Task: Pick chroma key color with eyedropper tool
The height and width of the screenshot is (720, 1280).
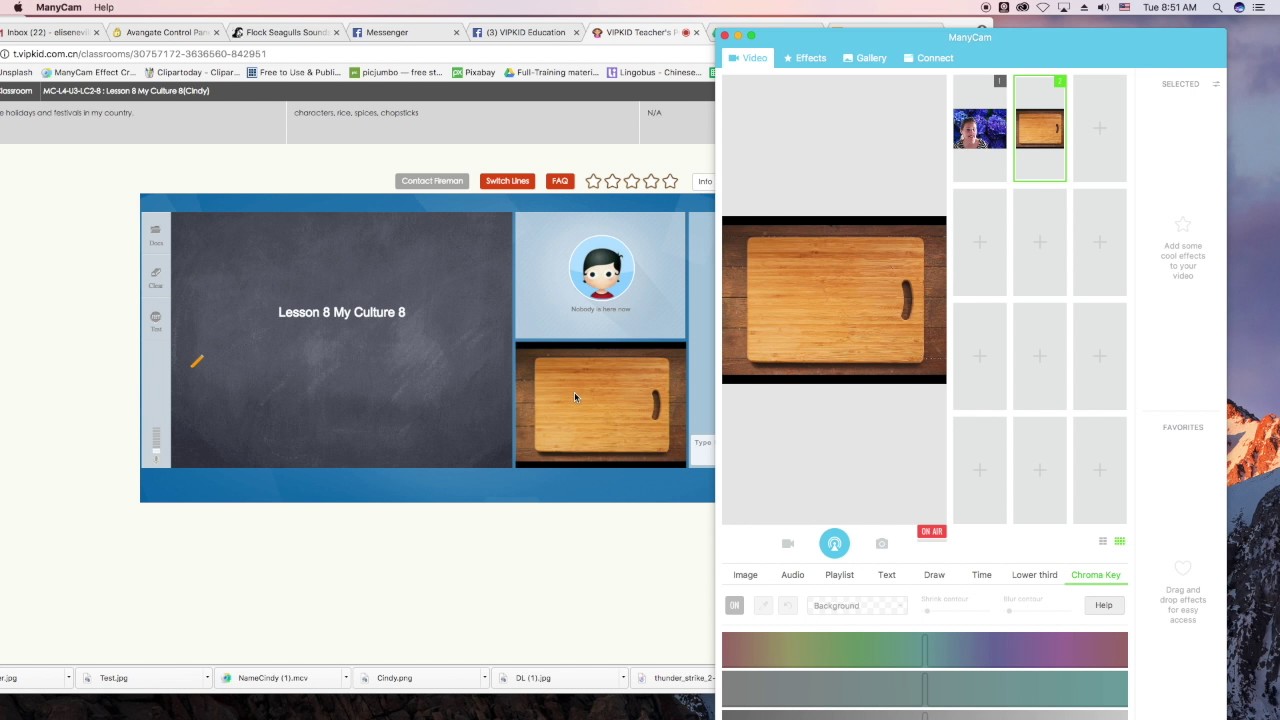Action: point(763,605)
